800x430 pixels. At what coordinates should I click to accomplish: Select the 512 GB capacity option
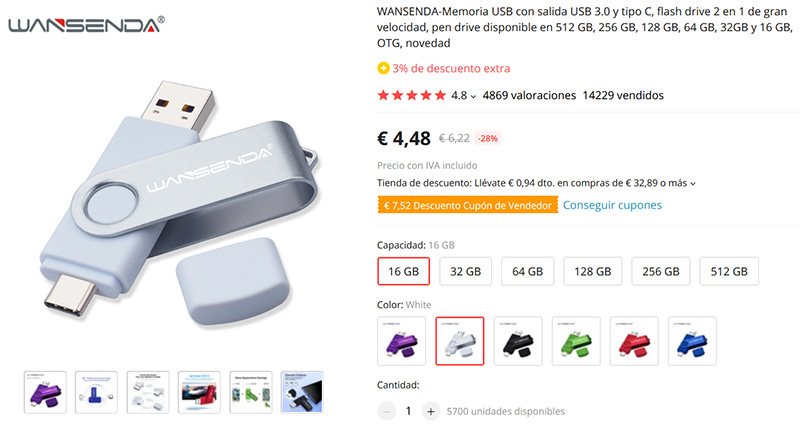729,271
